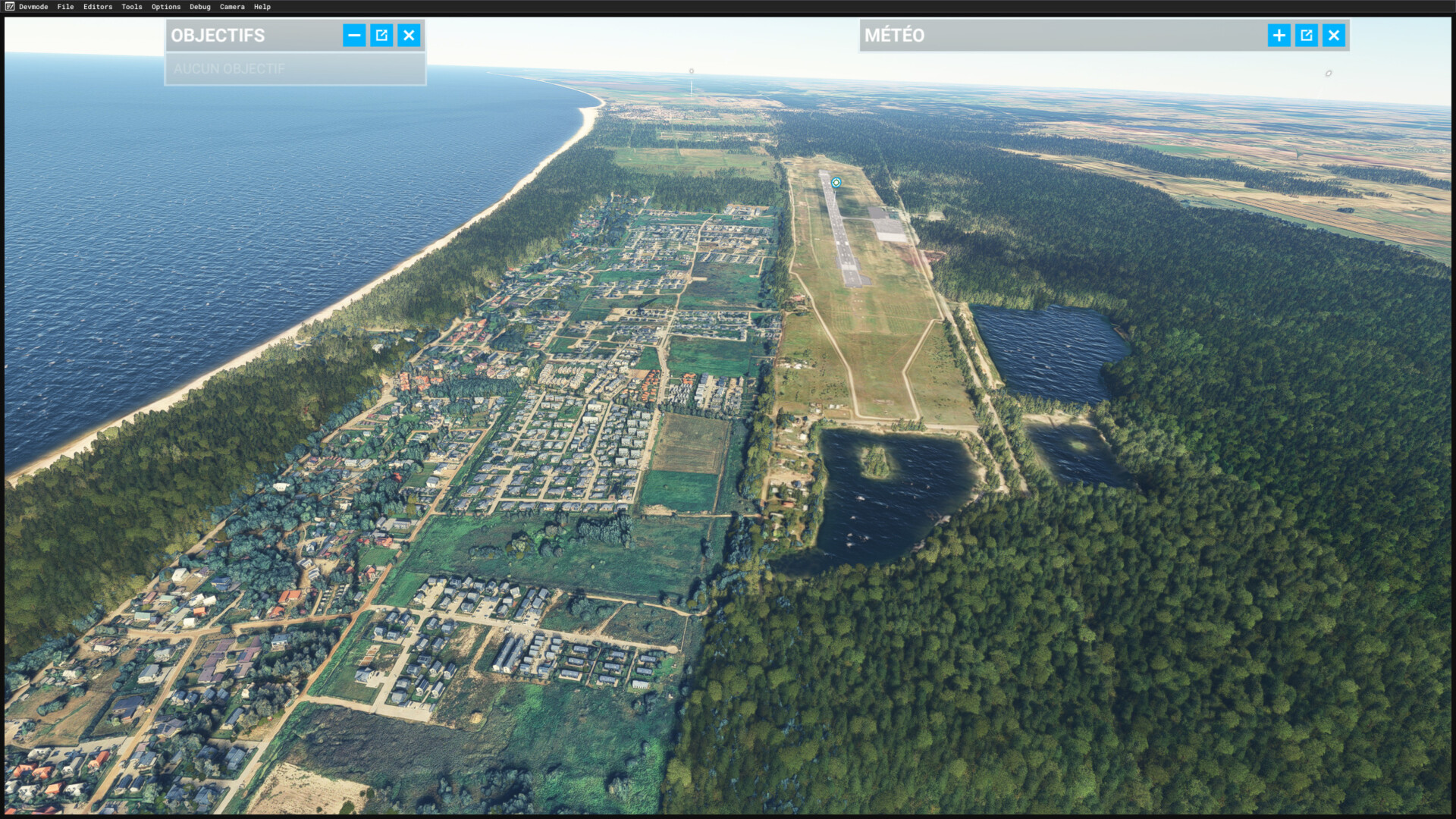
Task: Open the Devmode menu
Action: click(x=33, y=6)
